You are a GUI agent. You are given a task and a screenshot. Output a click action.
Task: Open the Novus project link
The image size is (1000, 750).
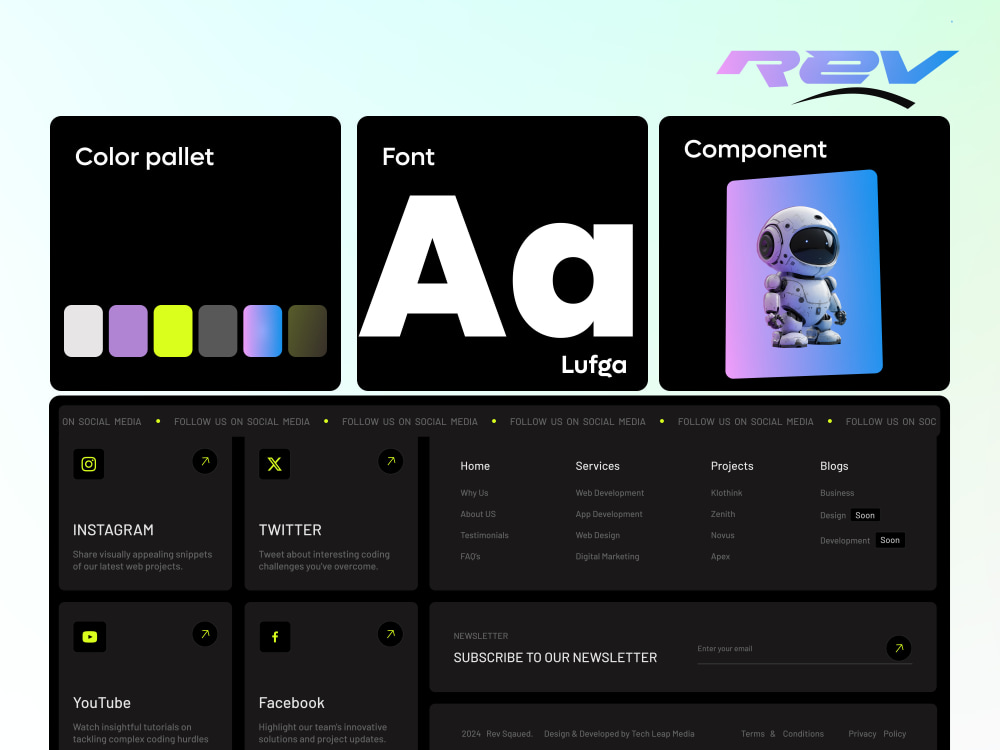coord(723,535)
